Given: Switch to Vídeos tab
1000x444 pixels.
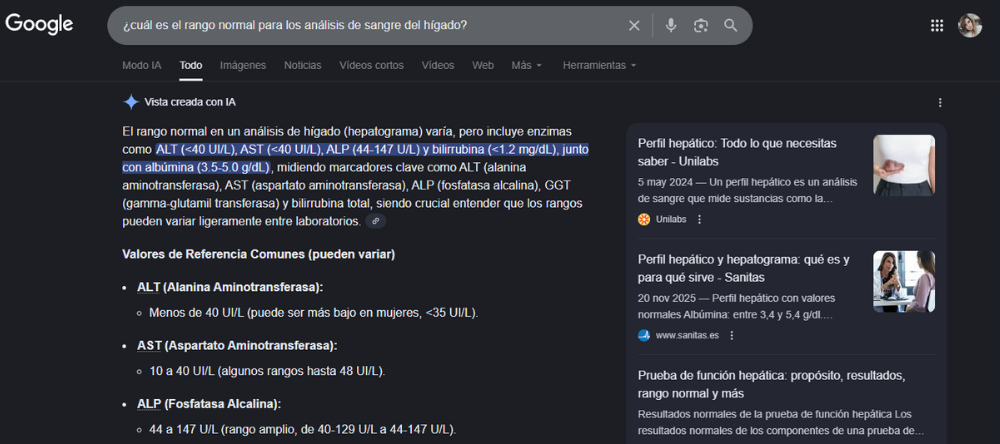Looking at the screenshot, I should 438,65.
